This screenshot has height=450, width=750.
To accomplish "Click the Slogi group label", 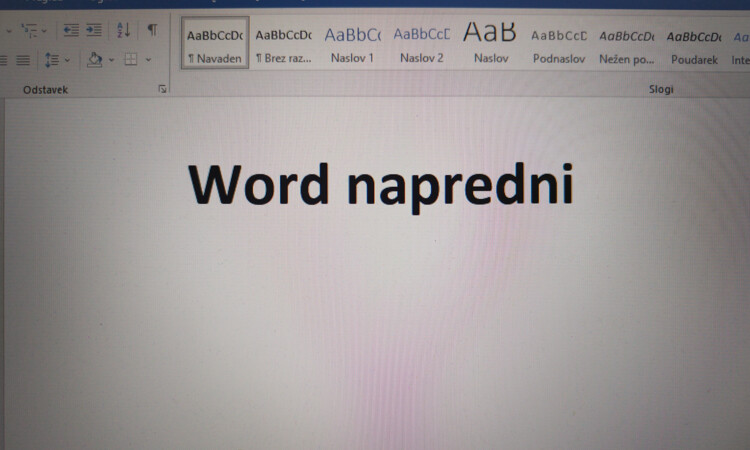I will coord(661,89).
